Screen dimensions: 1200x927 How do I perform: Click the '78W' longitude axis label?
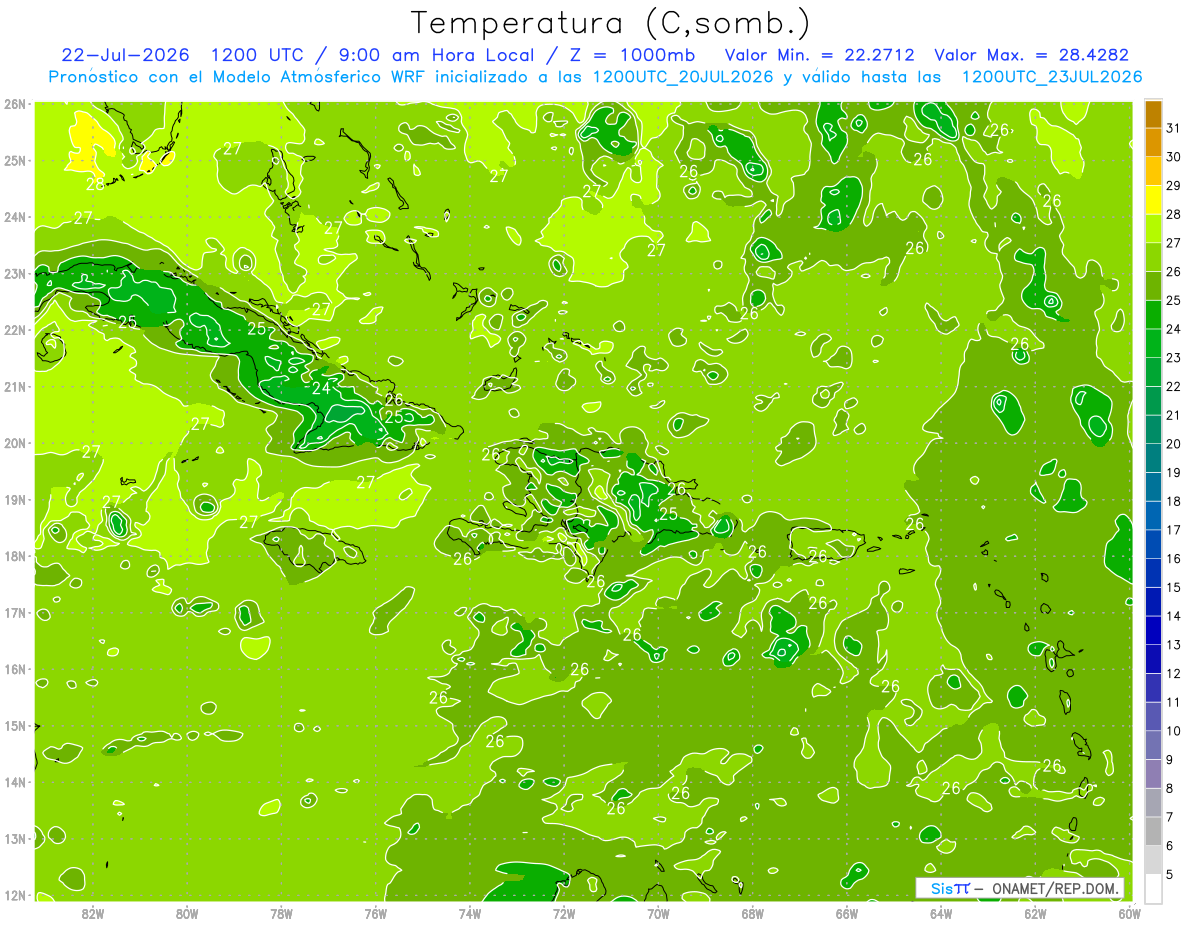pyautogui.click(x=281, y=913)
